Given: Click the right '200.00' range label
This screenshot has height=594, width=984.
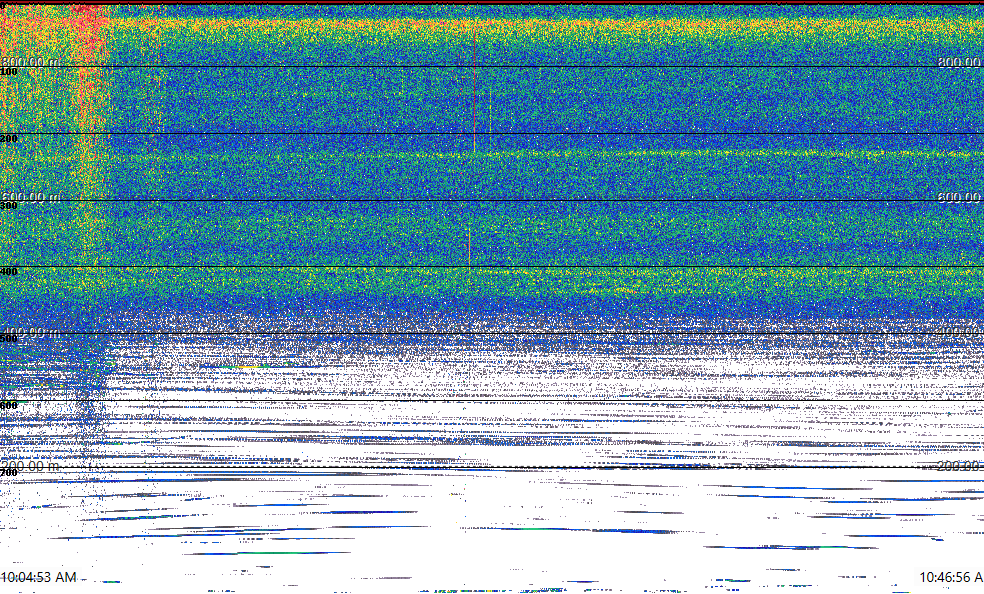Looking at the screenshot, I should (960, 466).
